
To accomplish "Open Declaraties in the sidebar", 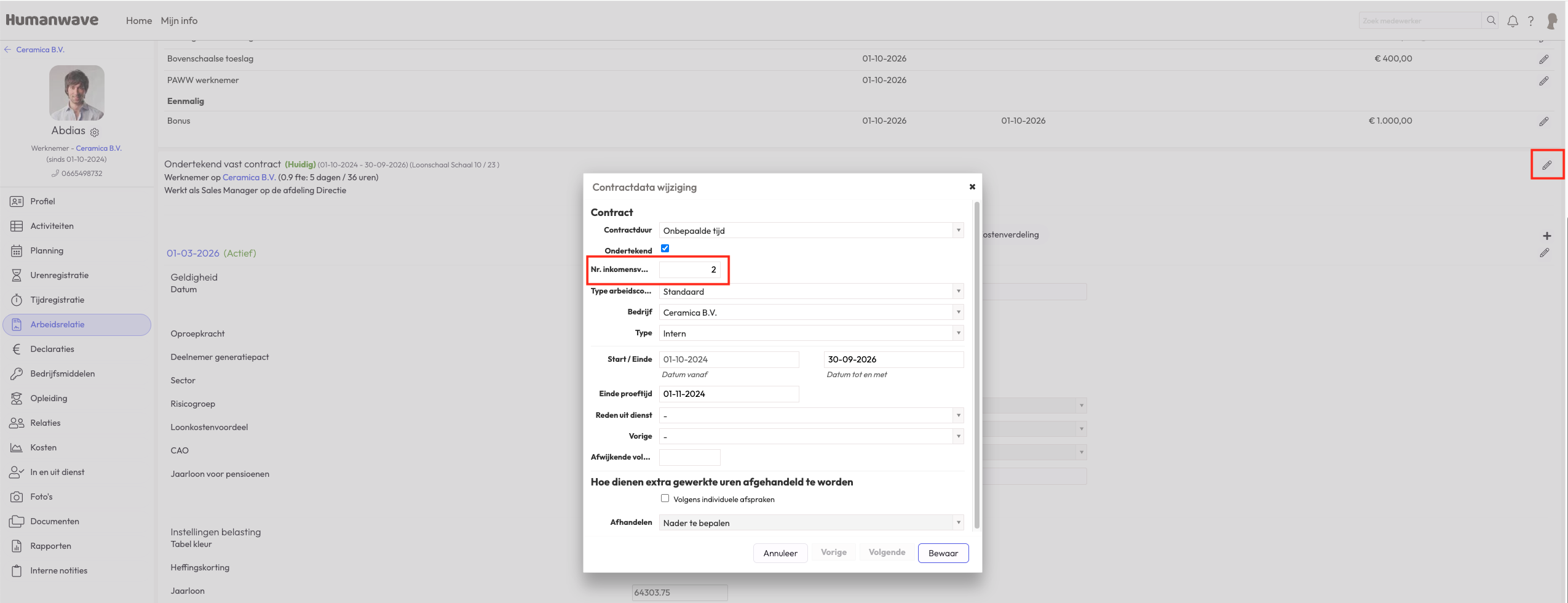I will point(52,349).
